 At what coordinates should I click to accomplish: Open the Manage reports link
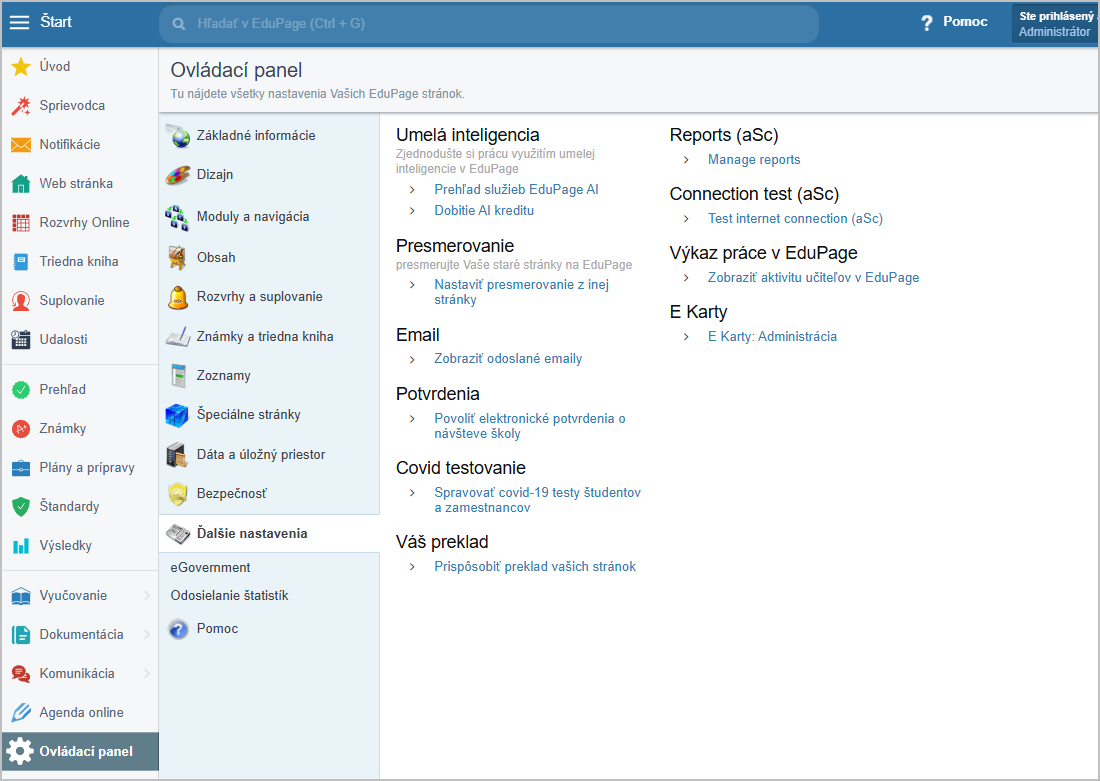(x=754, y=159)
